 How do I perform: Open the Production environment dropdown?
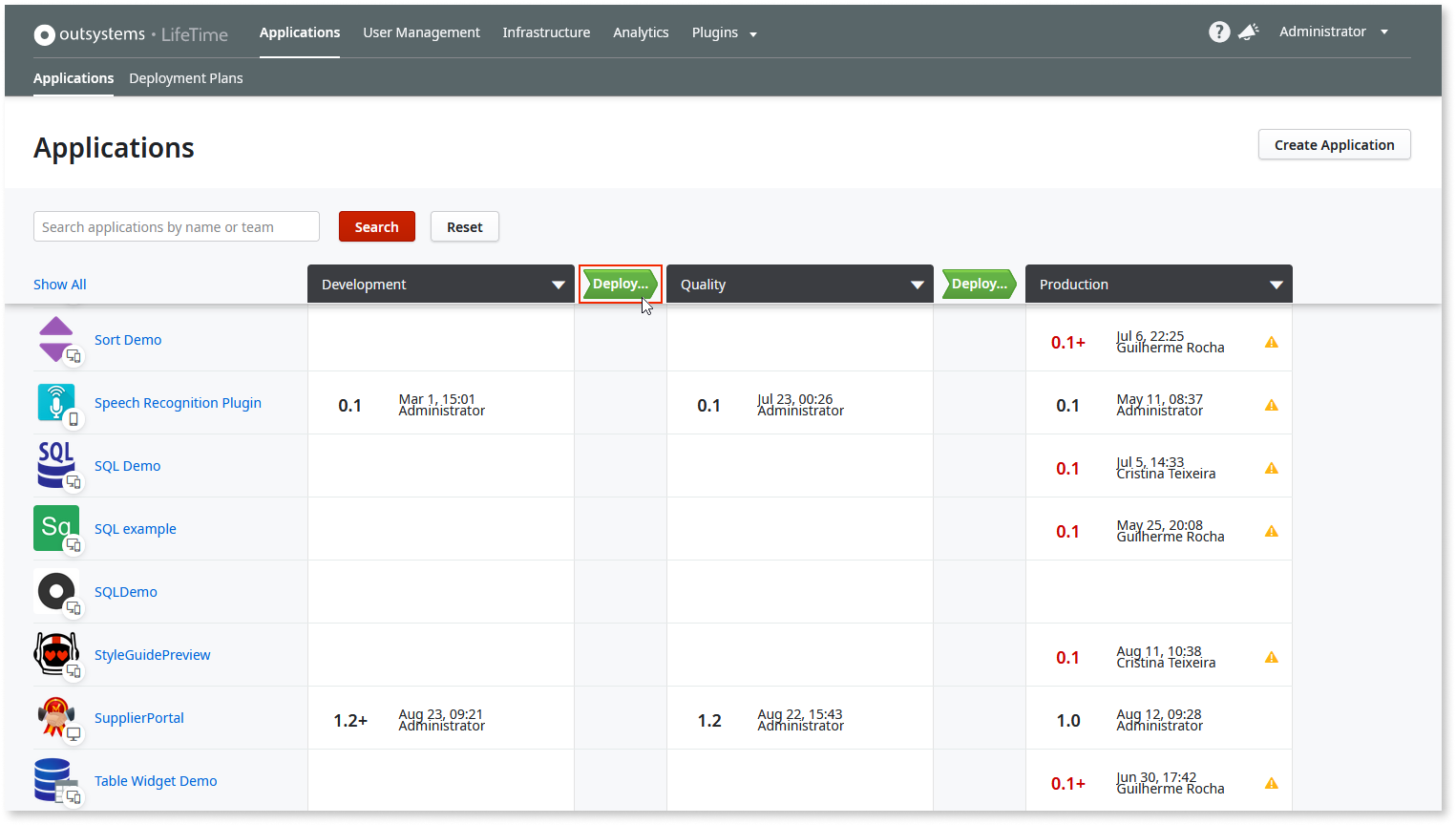pyautogui.click(x=1277, y=284)
